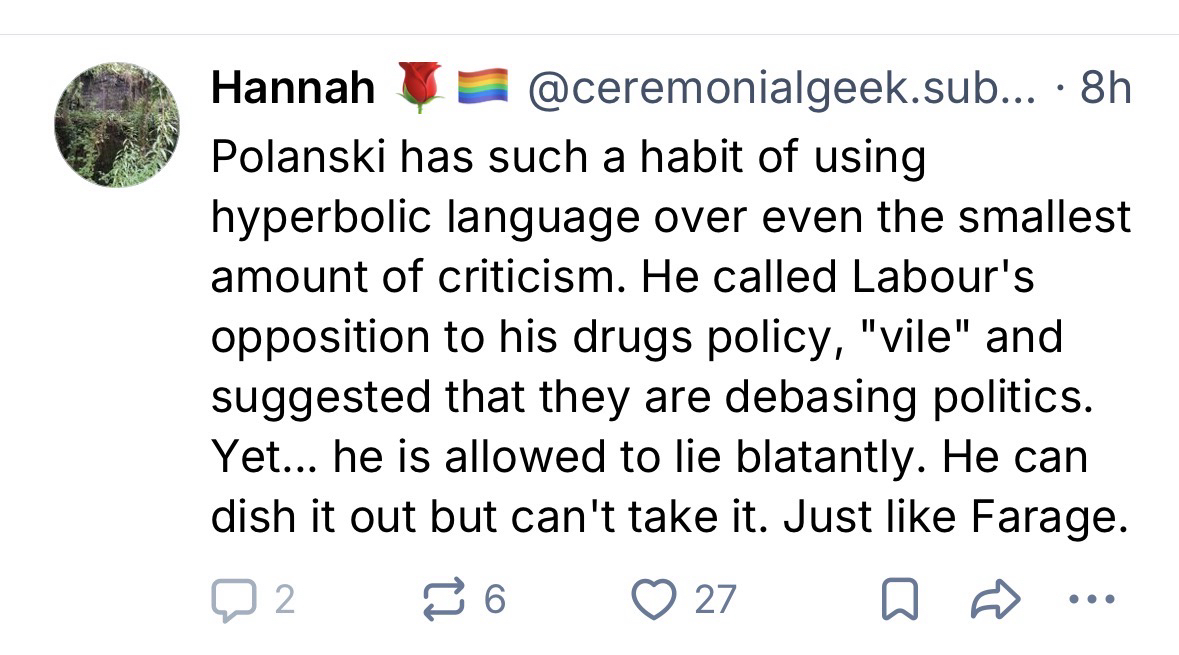Viewport: 1179px width, 655px height.
Task: Click the like count of 27
Action: click(x=715, y=600)
